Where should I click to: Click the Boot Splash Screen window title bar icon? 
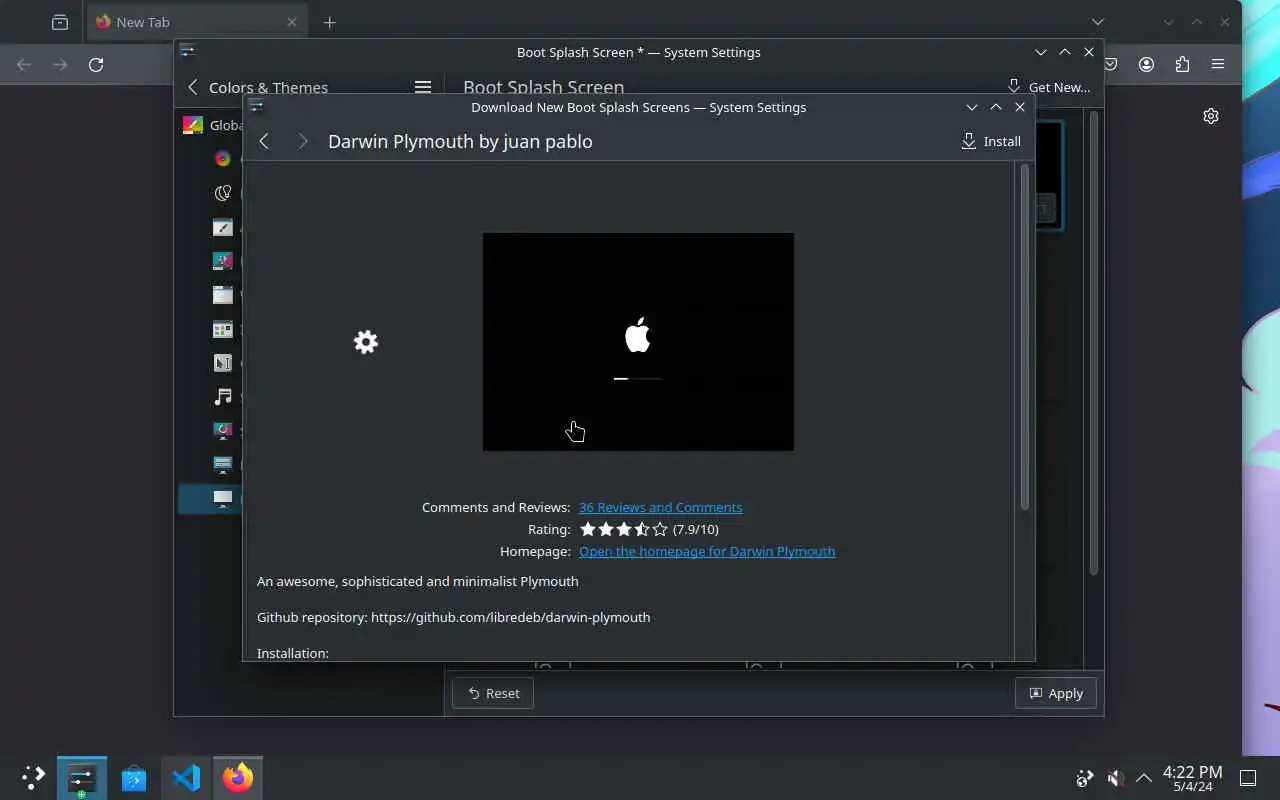pos(187,51)
